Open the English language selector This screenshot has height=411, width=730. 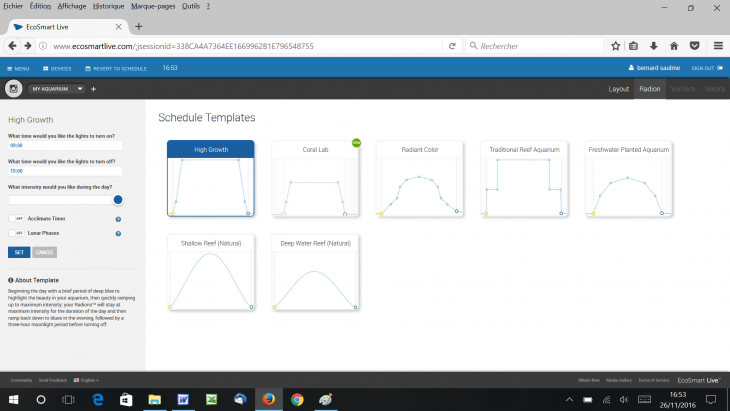click(x=86, y=380)
